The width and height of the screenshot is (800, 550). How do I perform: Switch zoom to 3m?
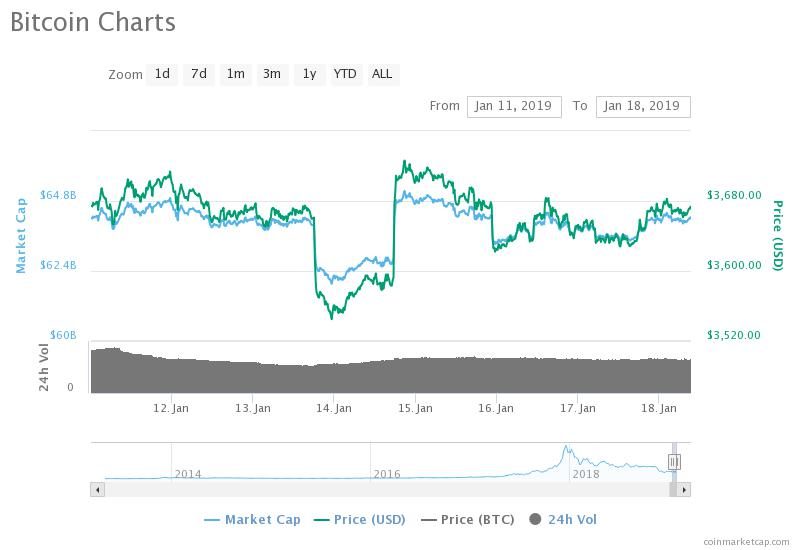click(272, 74)
